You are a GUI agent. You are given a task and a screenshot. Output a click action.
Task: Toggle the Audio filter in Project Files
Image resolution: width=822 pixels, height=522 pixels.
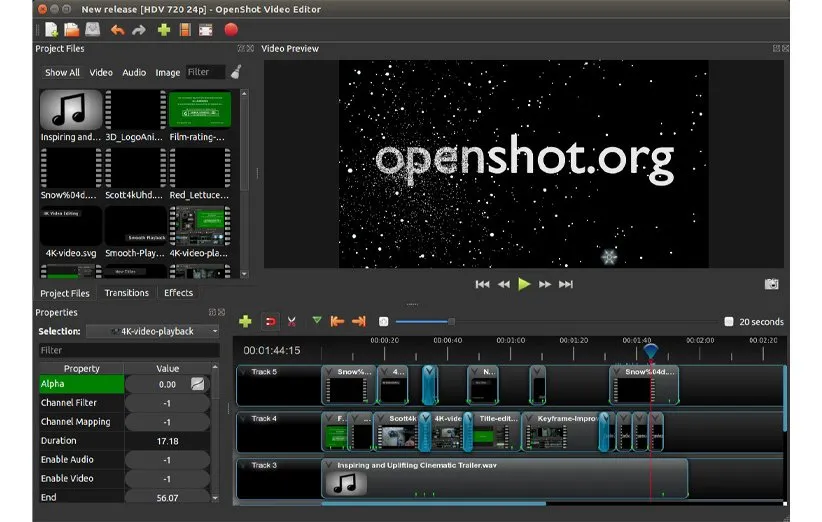tap(134, 72)
